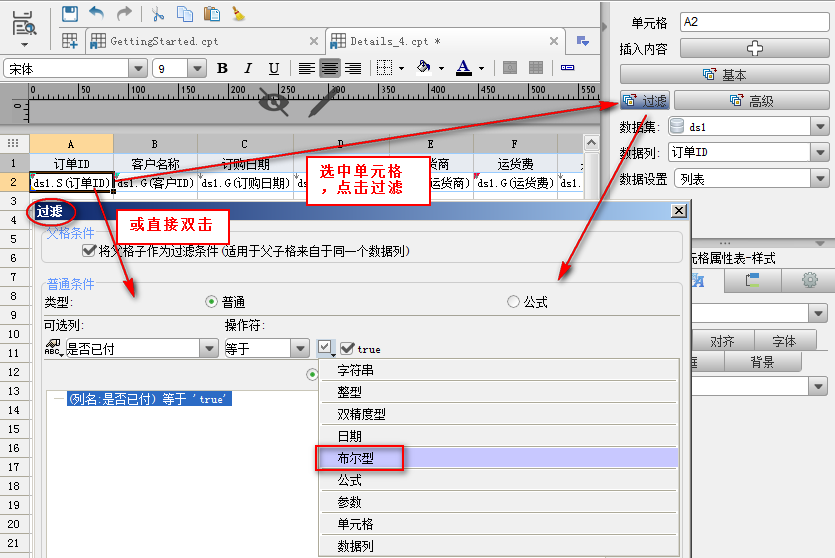Choose 双精度型 from type menu
The width and height of the screenshot is (835, 558).
[x=499, y=414]
